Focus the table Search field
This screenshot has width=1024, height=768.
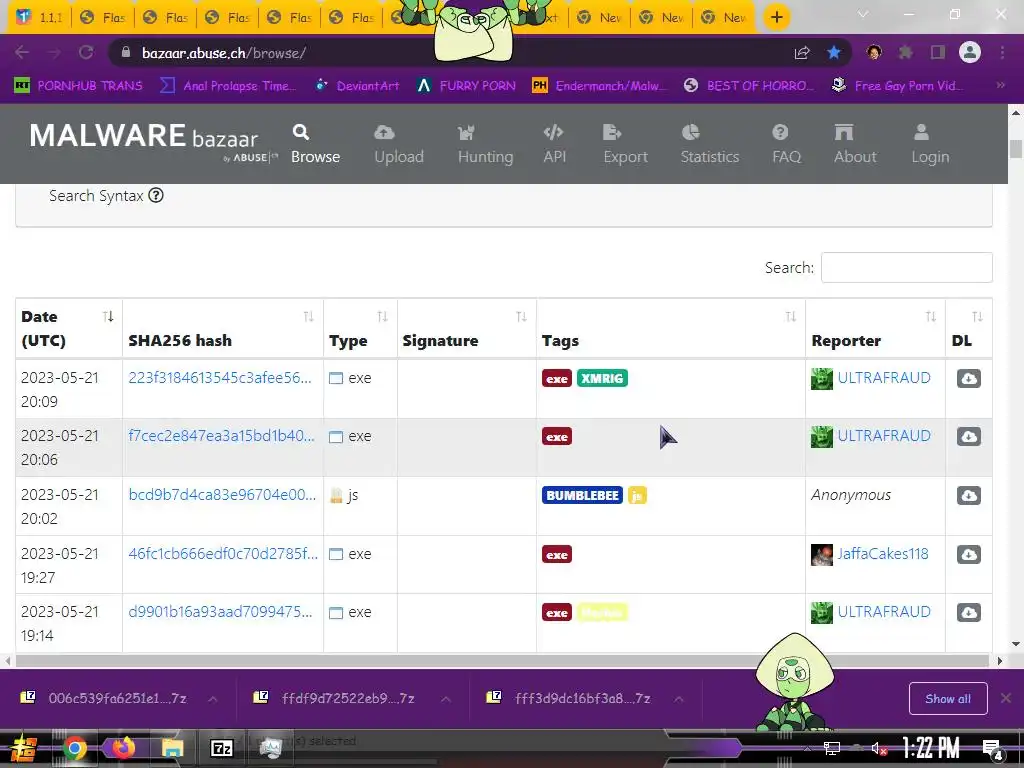click(x=906, y=267)
